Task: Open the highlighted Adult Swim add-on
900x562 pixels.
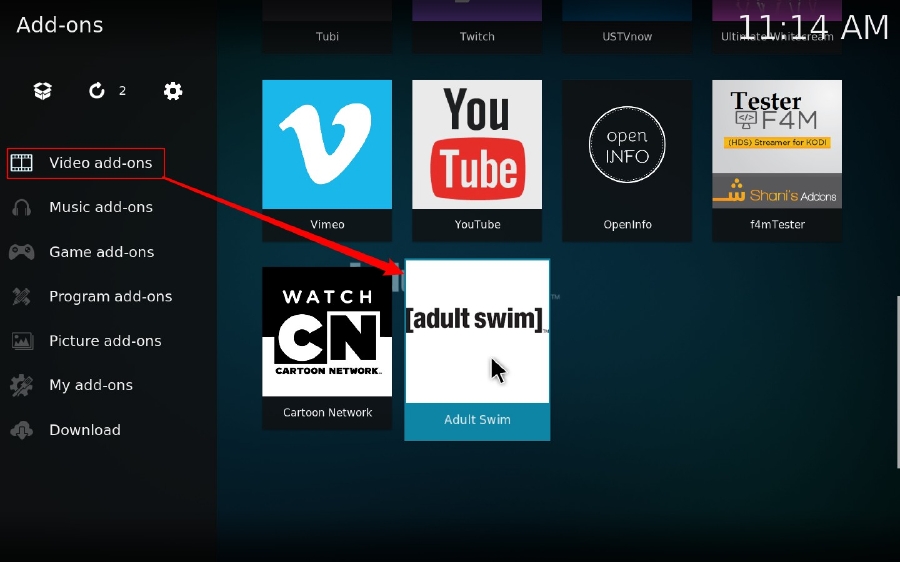Action: point(477,350)
